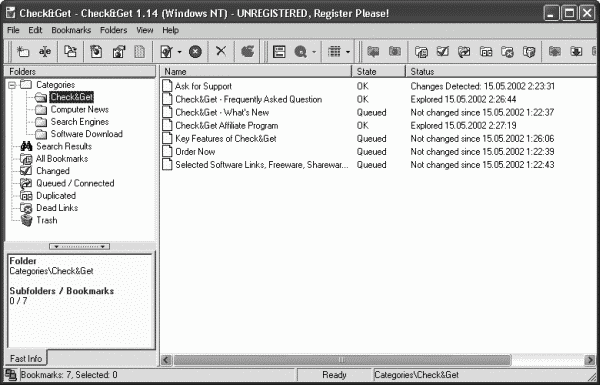Click the Delete X toolbar icon

221,51
